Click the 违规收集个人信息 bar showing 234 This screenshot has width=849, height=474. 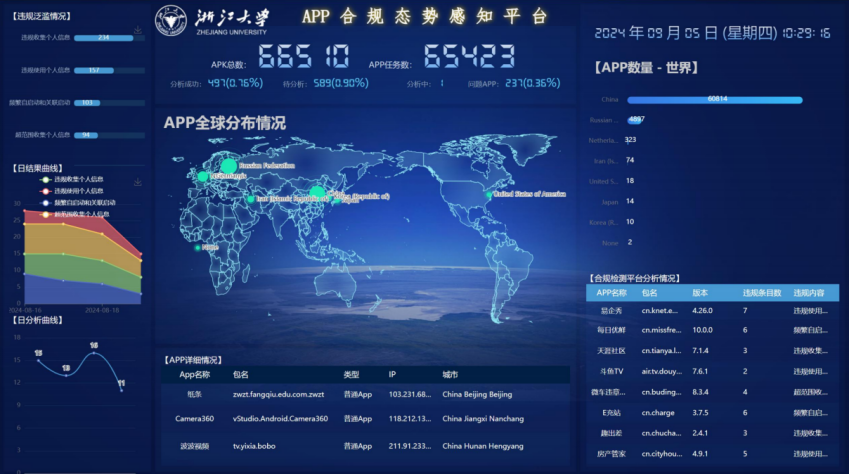click(x=103, y=38)
